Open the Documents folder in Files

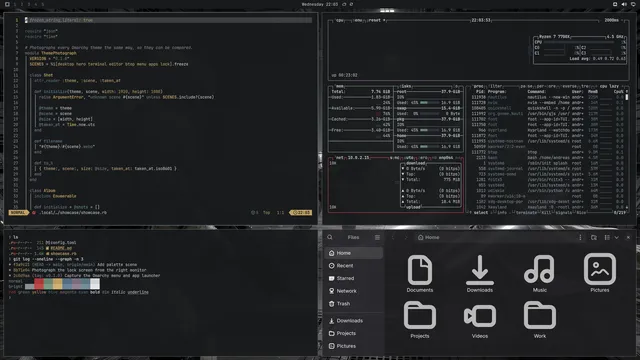point(420,274)
